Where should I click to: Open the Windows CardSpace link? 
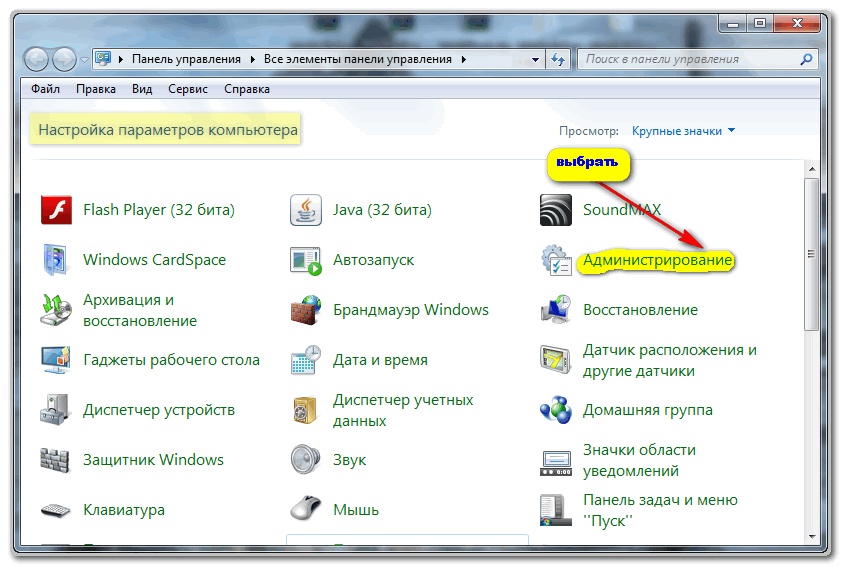[154, 260]
